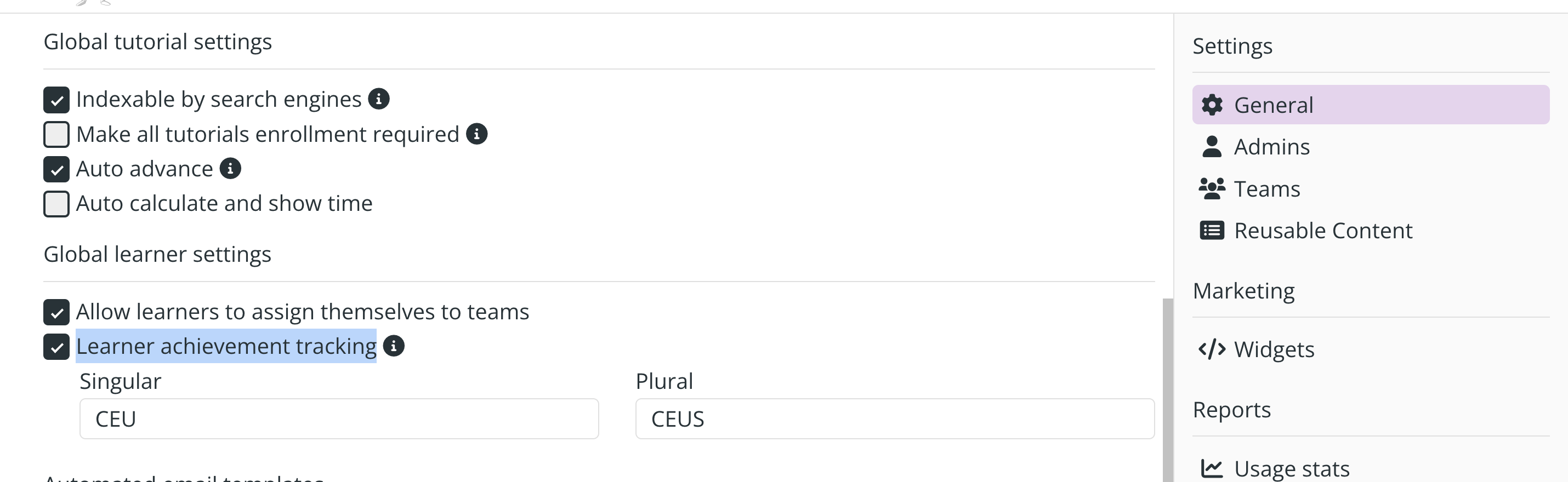The image size is (1568, 482).
Task: Click info icon beside Indexable by search engines
Action: point(379,99)
